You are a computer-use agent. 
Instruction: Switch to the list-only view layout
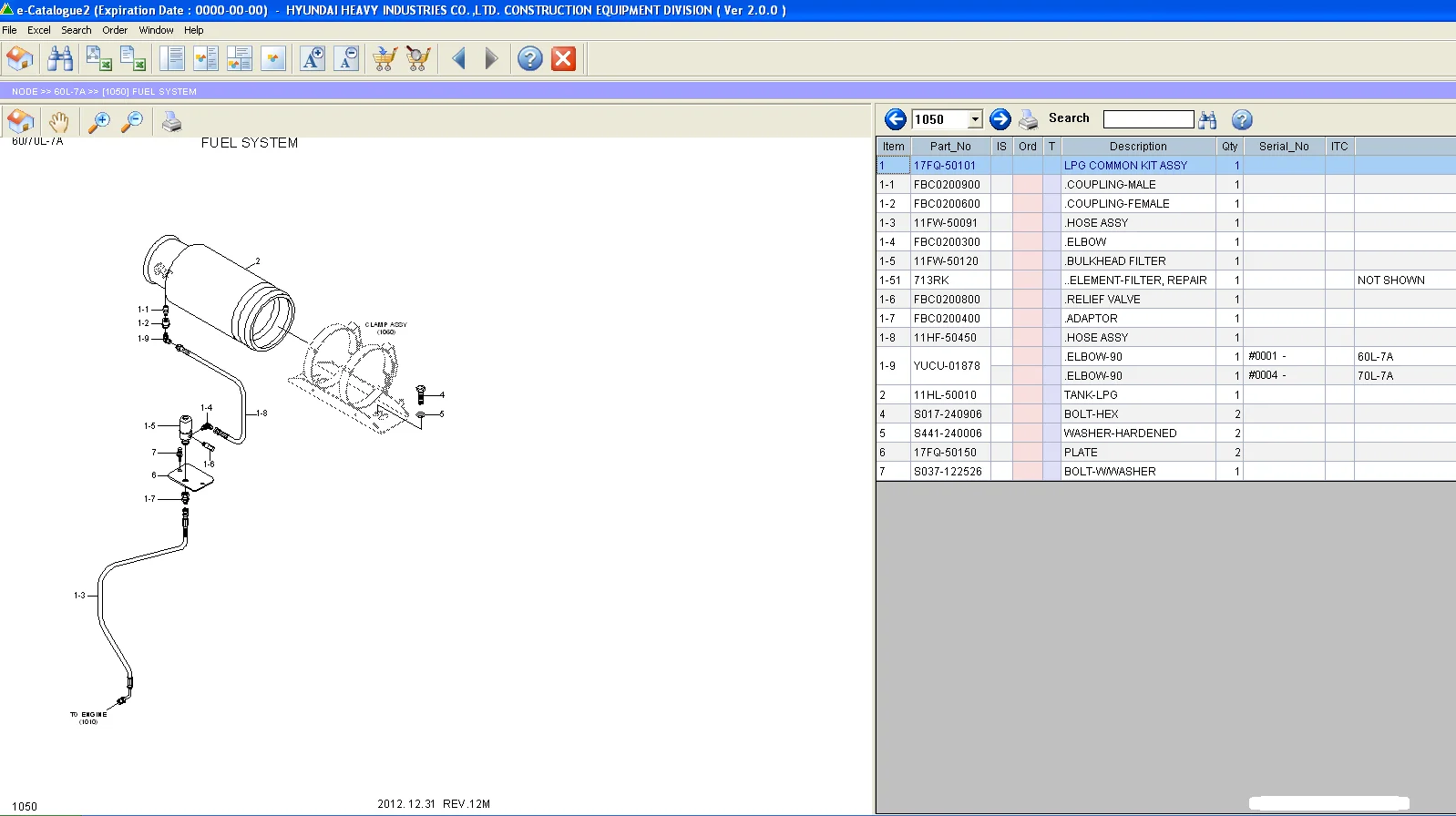click(x=171, y=59)
